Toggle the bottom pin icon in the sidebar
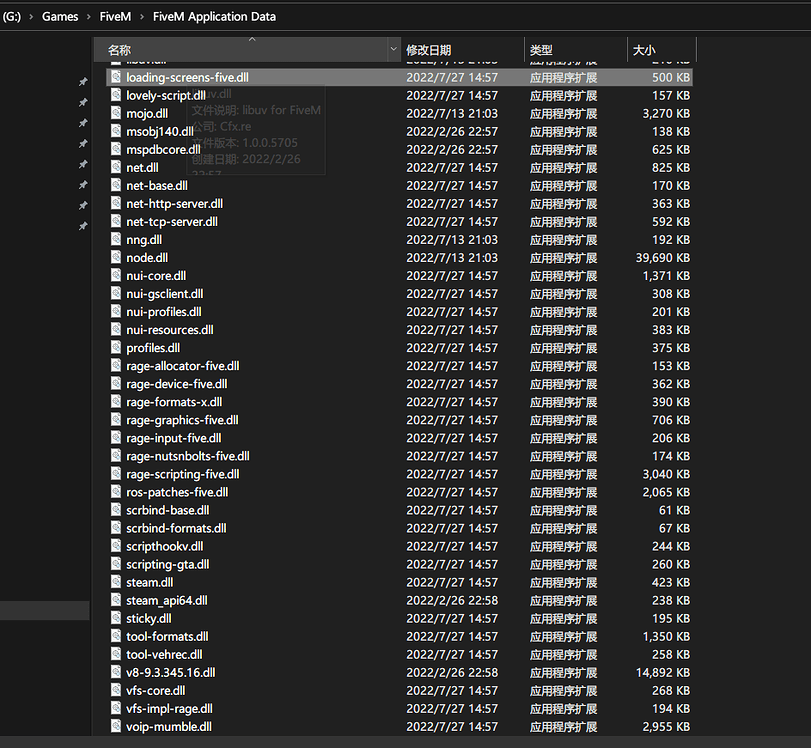This screenshot has height=748, width=811. [83, 226]
